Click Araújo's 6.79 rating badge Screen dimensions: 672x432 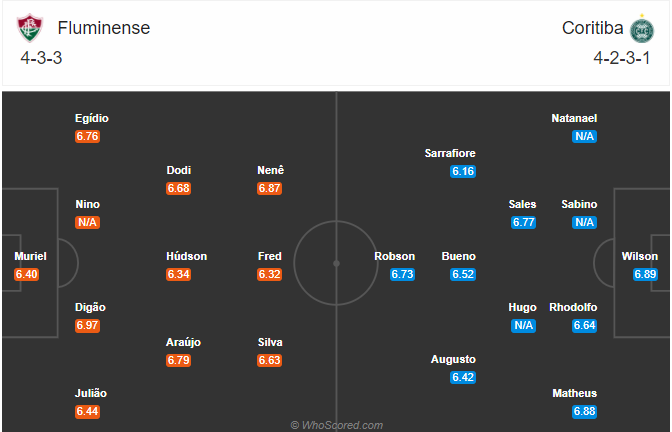click(x=179, y=360)
